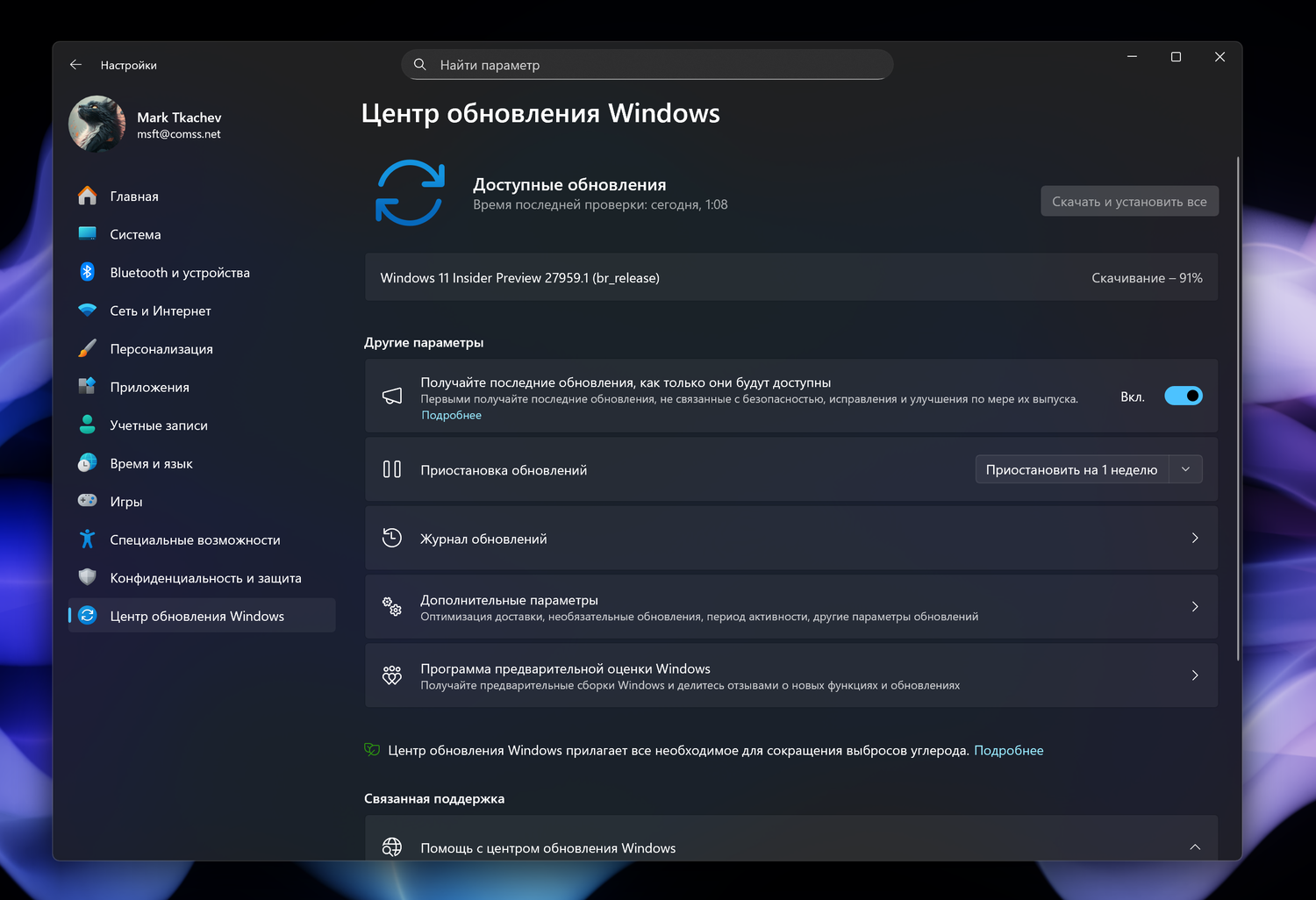
Task: Open Сеть и Интернет via its globe icon
Action: (x=87, y=311)
